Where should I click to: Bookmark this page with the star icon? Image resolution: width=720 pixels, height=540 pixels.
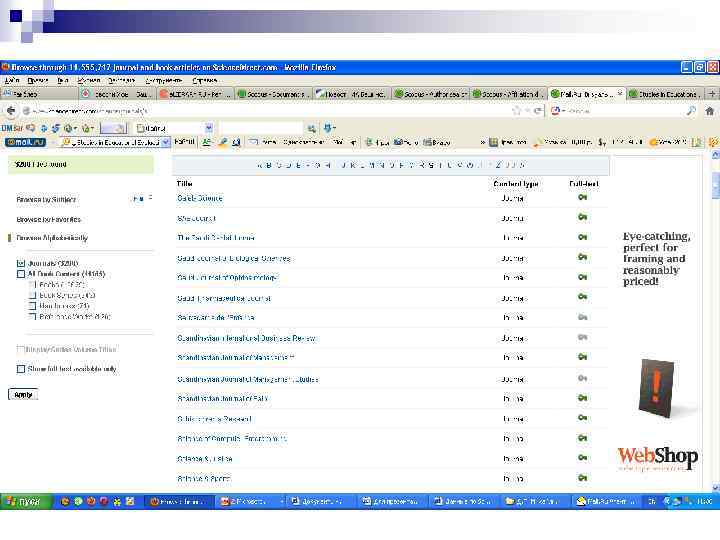[x=517, y=111]
